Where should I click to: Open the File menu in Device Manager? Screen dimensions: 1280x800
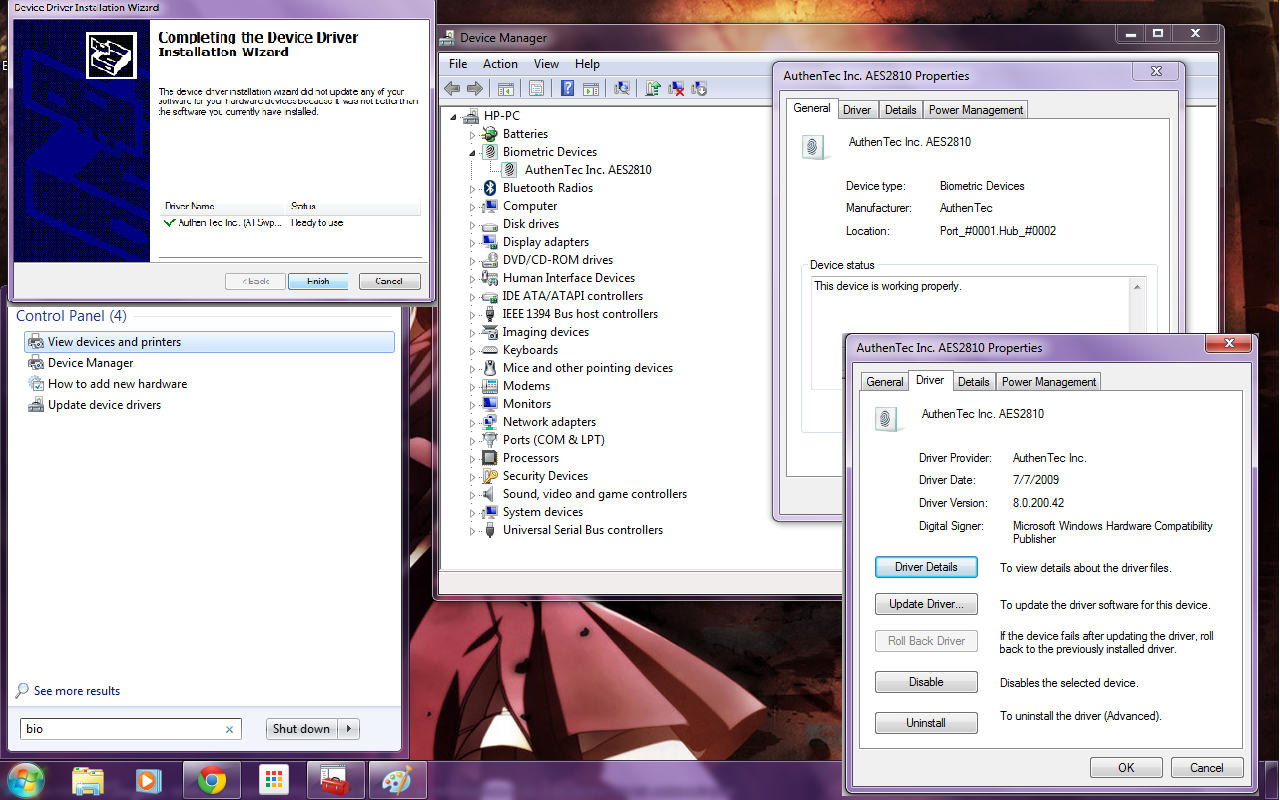pyautogui.click(x=458, y=64)
